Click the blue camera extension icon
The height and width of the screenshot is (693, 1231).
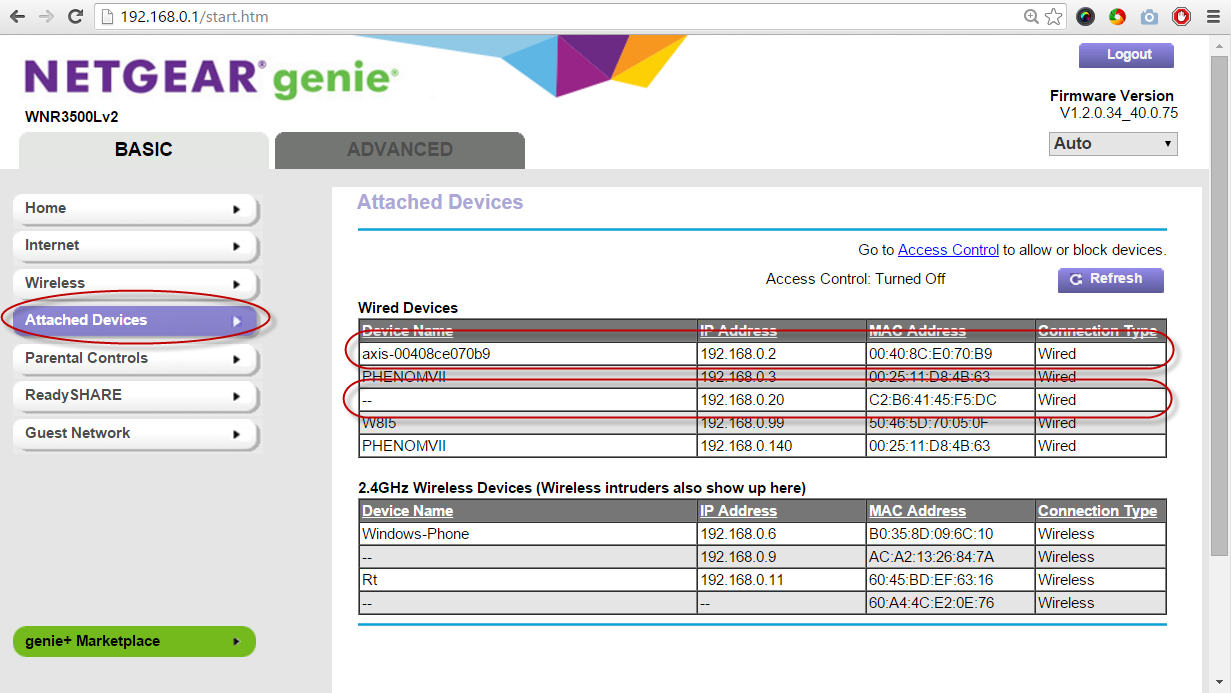(x=1150, y=17)
